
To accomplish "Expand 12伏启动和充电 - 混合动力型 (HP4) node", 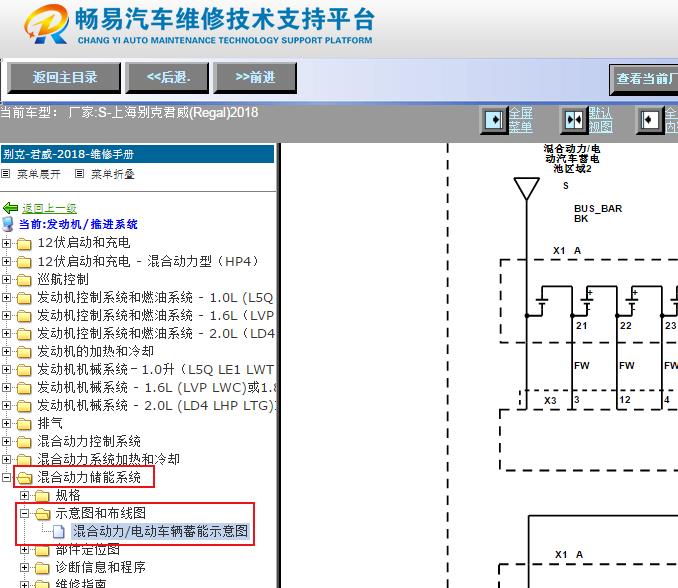I will pos(6,262).
